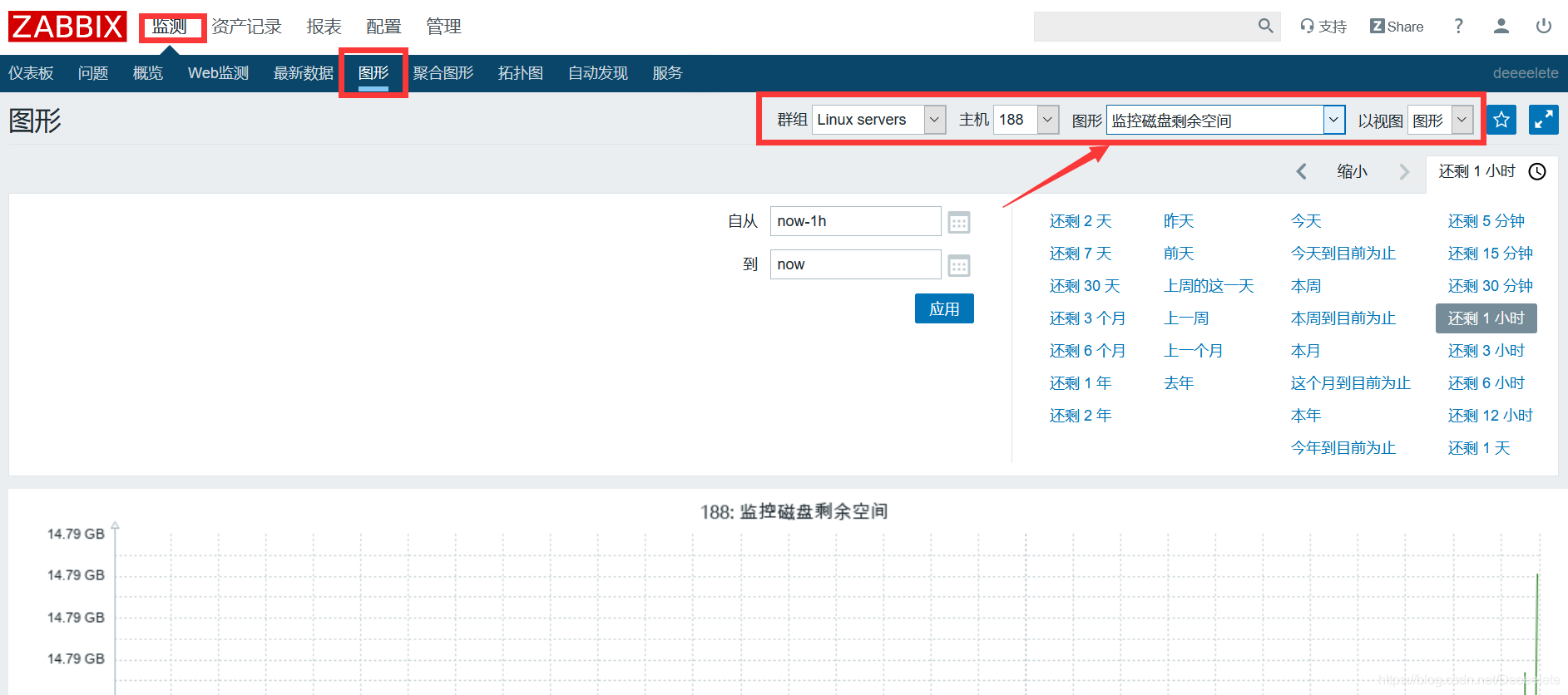Click the next time period arrow
Screen dimensions: 1568x695
(1404, 171)
